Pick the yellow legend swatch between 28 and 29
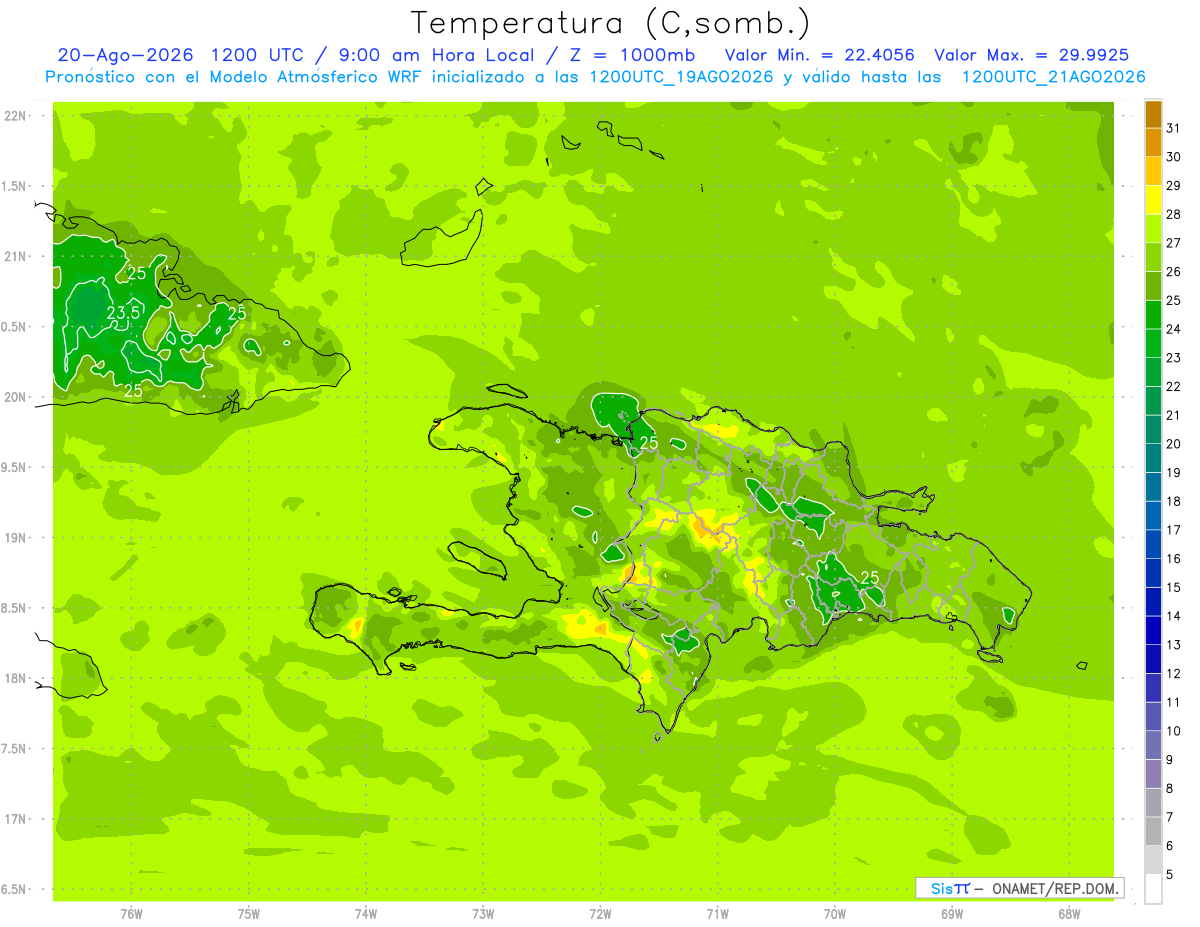The height and width of the screenshot is (927, 1200). (x=1153, y=200)
